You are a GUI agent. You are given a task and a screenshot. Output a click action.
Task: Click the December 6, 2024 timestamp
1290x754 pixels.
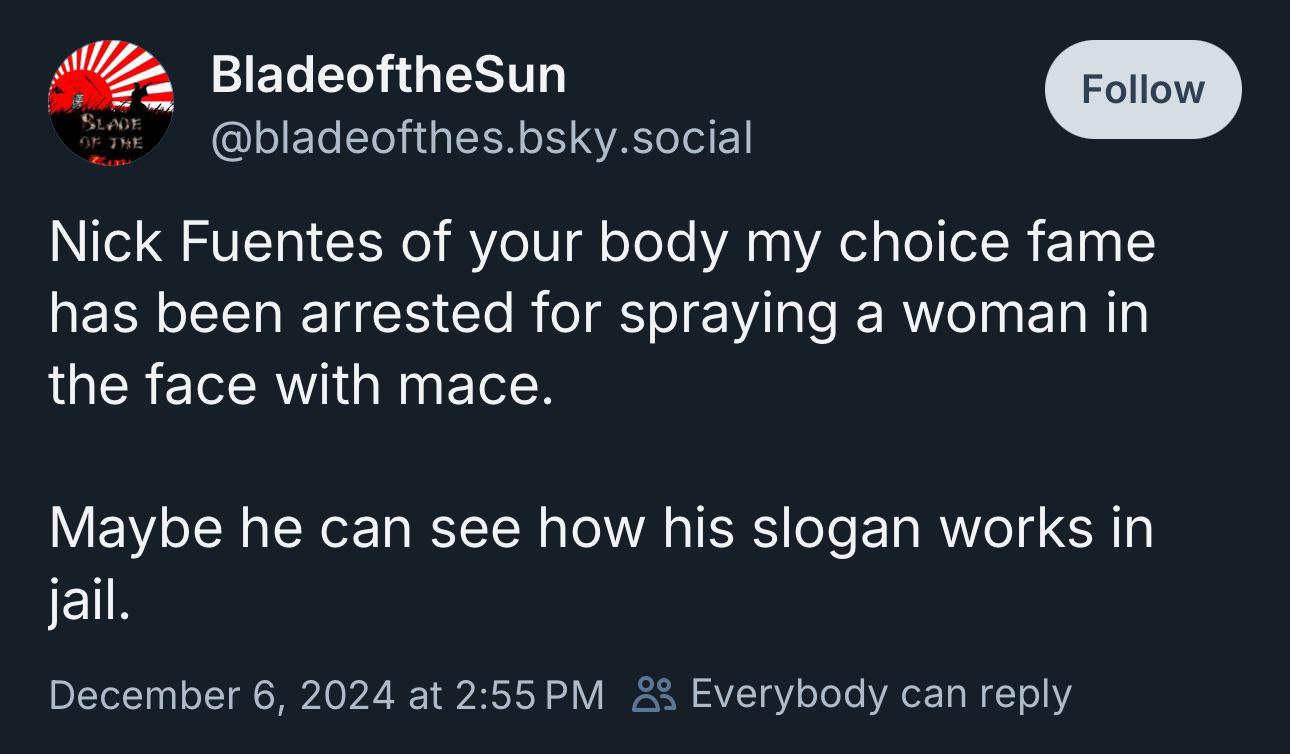pyautogui.click(x=222, y=694)
